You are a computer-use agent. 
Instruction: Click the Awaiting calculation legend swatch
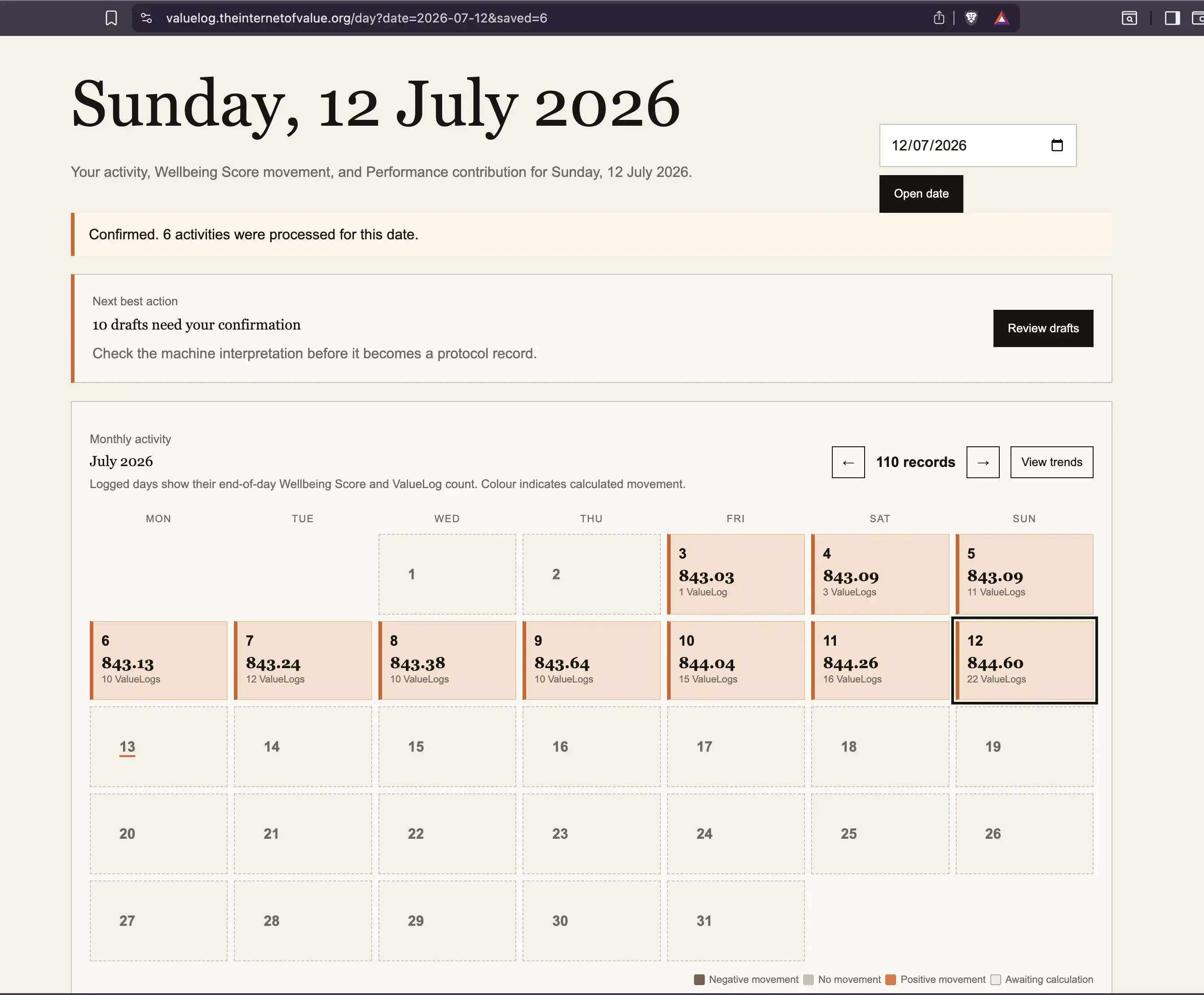pyautogui.click(x=995, y=980)
